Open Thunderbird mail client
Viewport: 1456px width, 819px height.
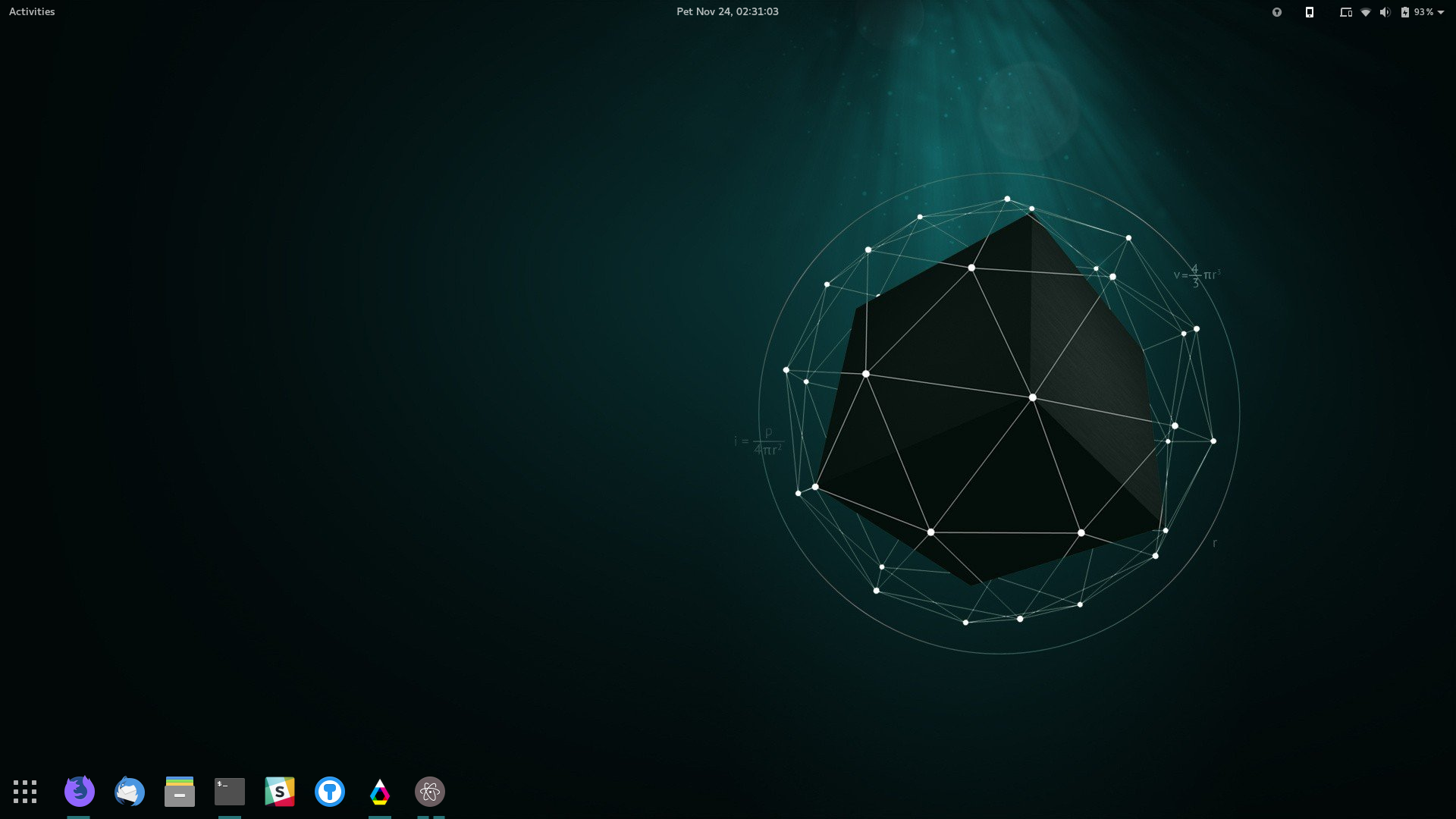click(130, 792)
